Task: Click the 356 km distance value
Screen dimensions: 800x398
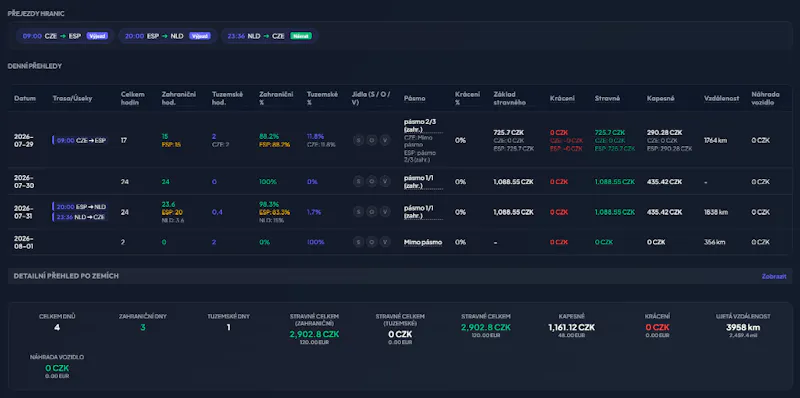Action: (714, 242)
